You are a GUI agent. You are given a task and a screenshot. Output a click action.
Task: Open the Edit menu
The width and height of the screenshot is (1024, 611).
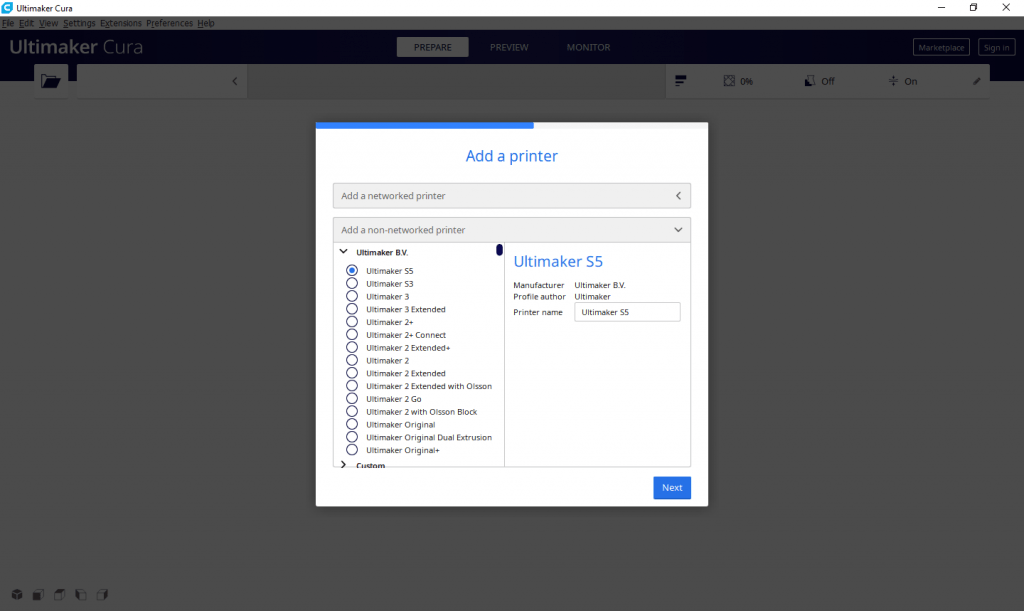[26, 23]
